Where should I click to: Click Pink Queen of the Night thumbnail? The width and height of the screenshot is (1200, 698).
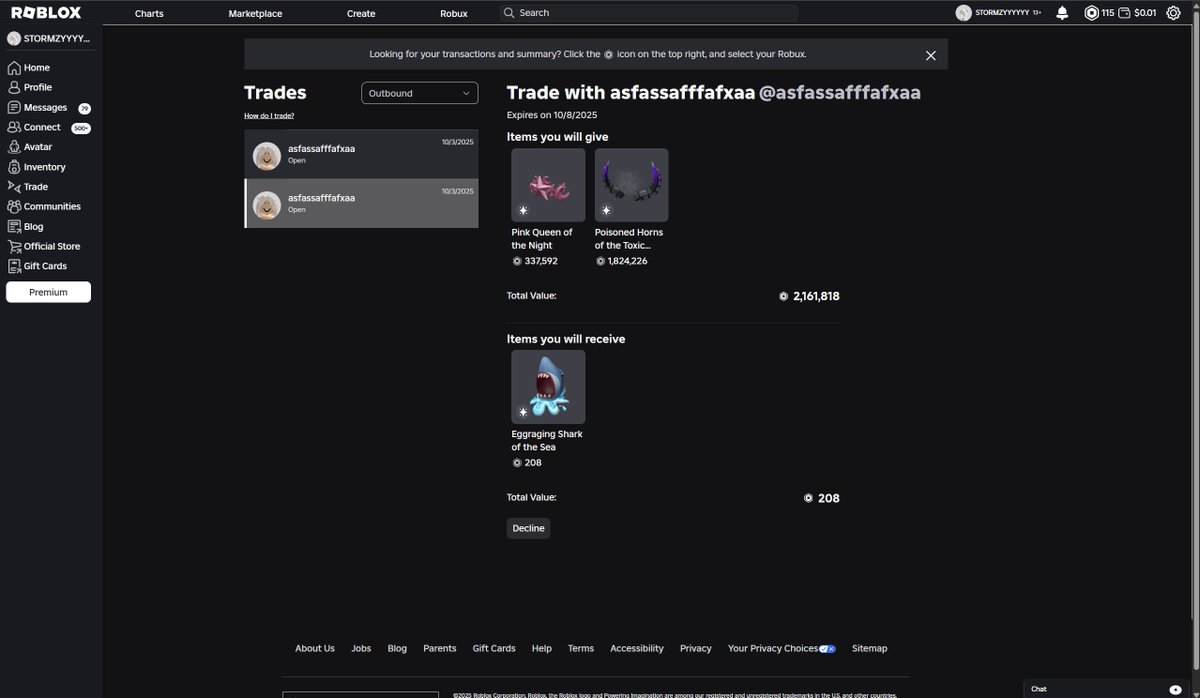pos(548,185)
